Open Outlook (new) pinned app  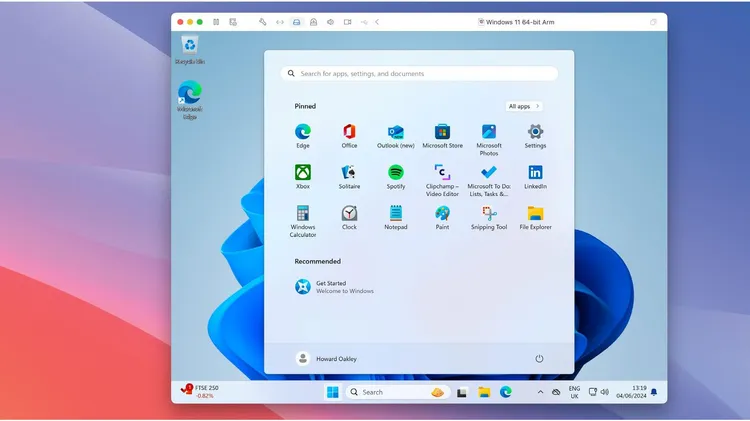point(396,136)
